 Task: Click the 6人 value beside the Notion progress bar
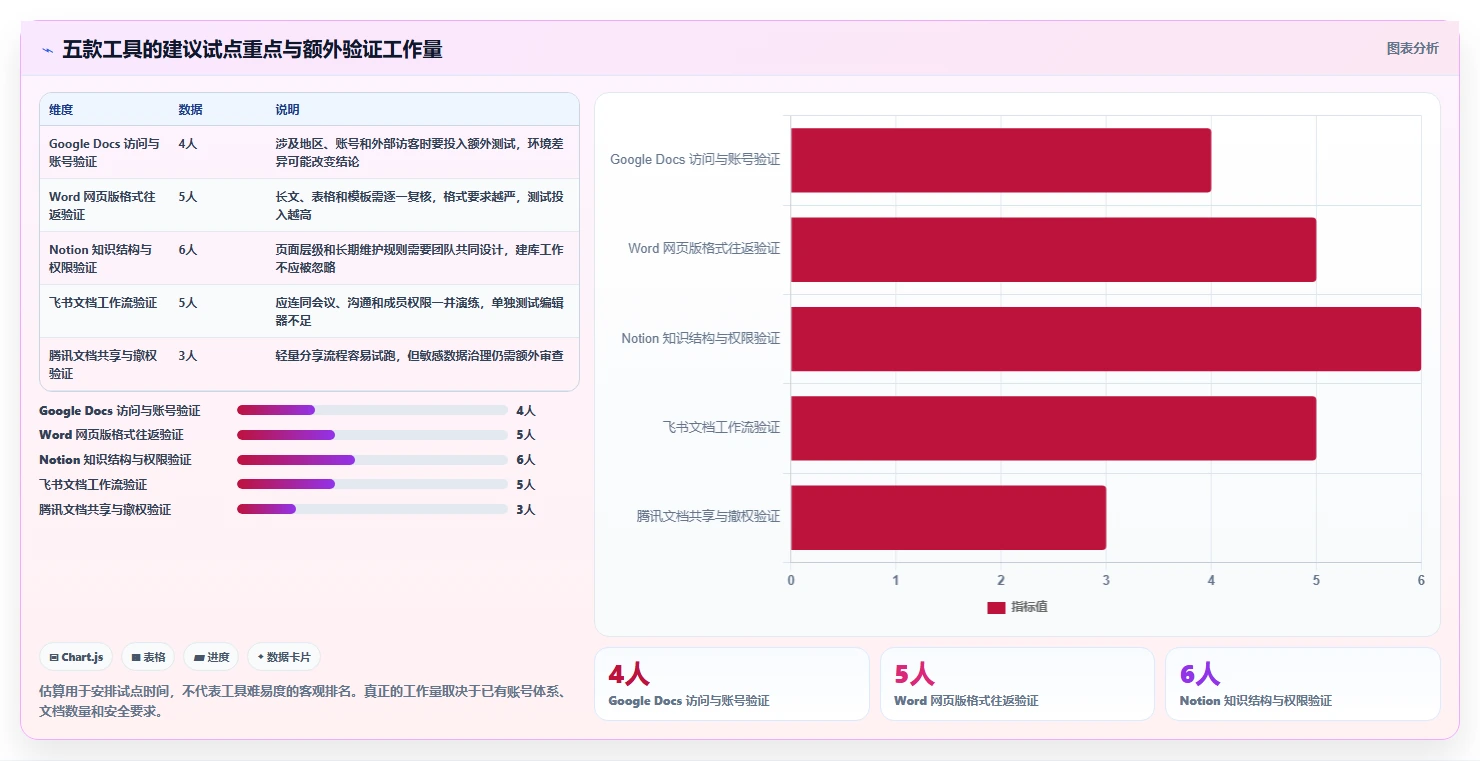click(526, 460)
